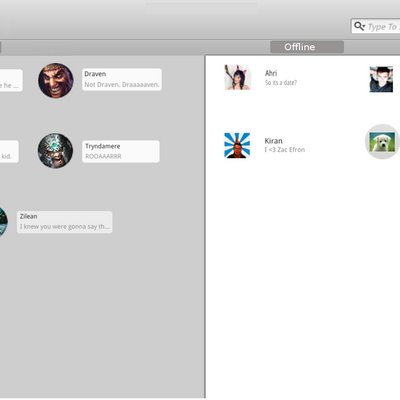Open Zilean's contact card
Screen dimensions: 400x400
65,222
